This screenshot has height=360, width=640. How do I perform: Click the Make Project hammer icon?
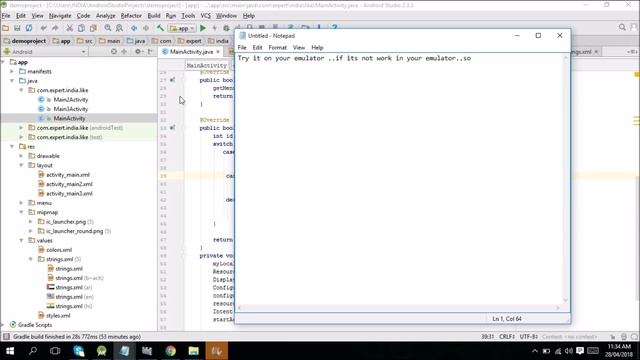(x=160, y=28)
